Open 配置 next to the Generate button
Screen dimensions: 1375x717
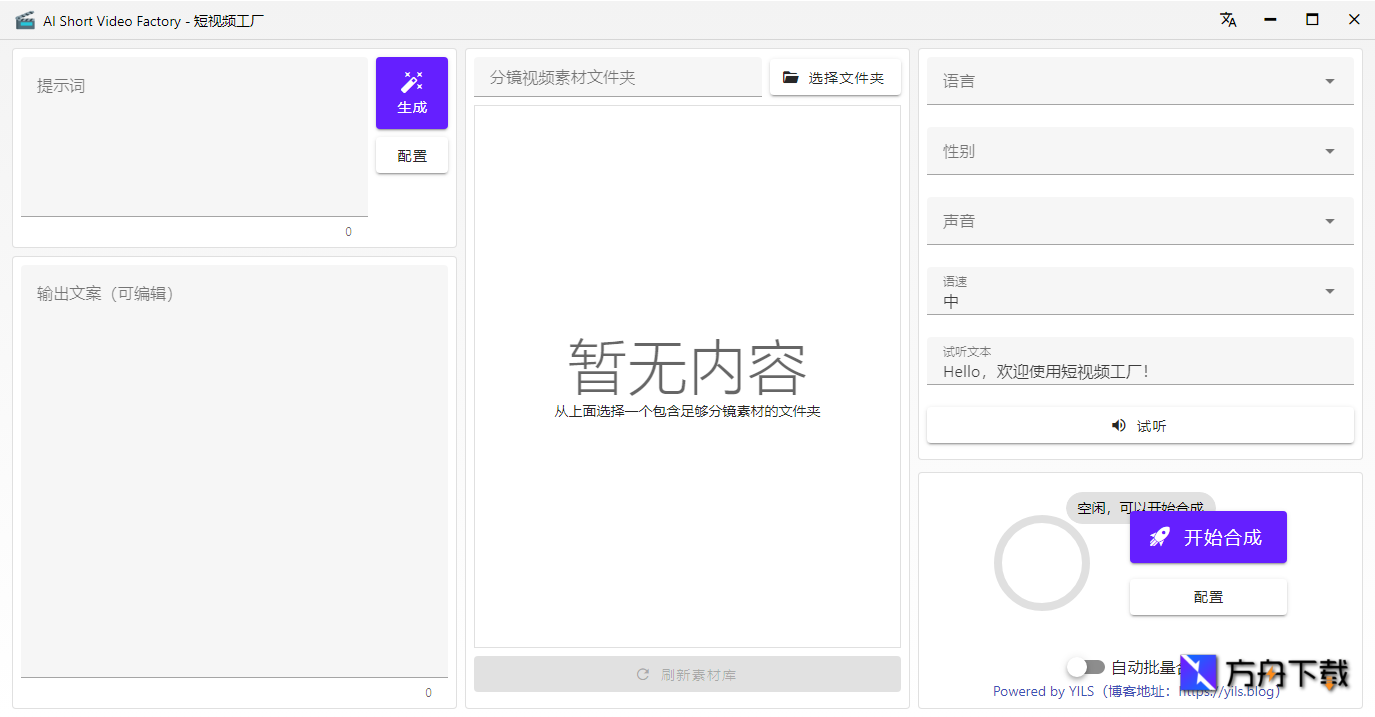[412, 155]
